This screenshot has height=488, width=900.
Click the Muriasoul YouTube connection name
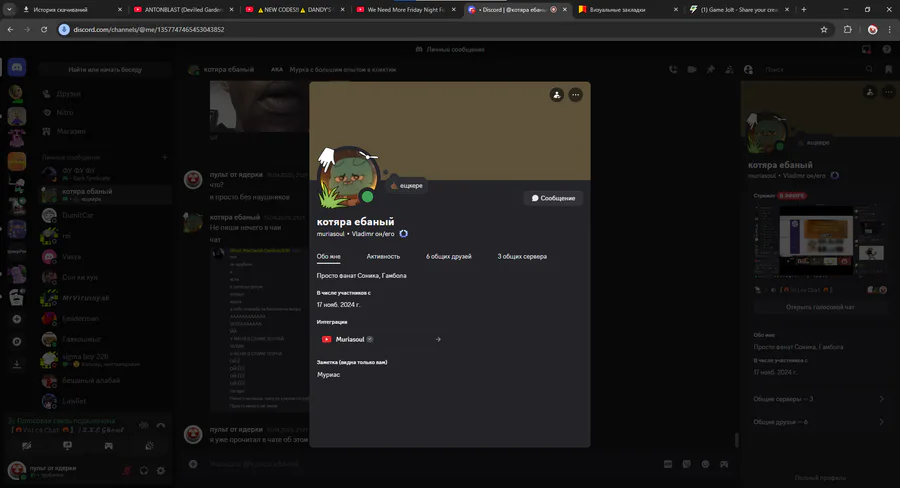tap(350, 339)
